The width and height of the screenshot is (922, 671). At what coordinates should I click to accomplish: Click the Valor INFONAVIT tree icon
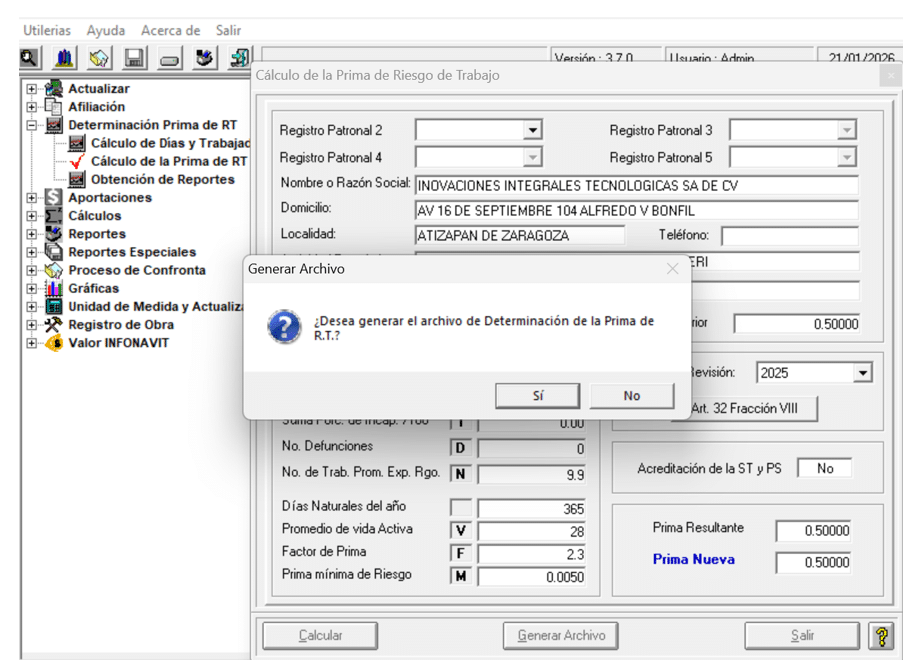pos(54,343)
